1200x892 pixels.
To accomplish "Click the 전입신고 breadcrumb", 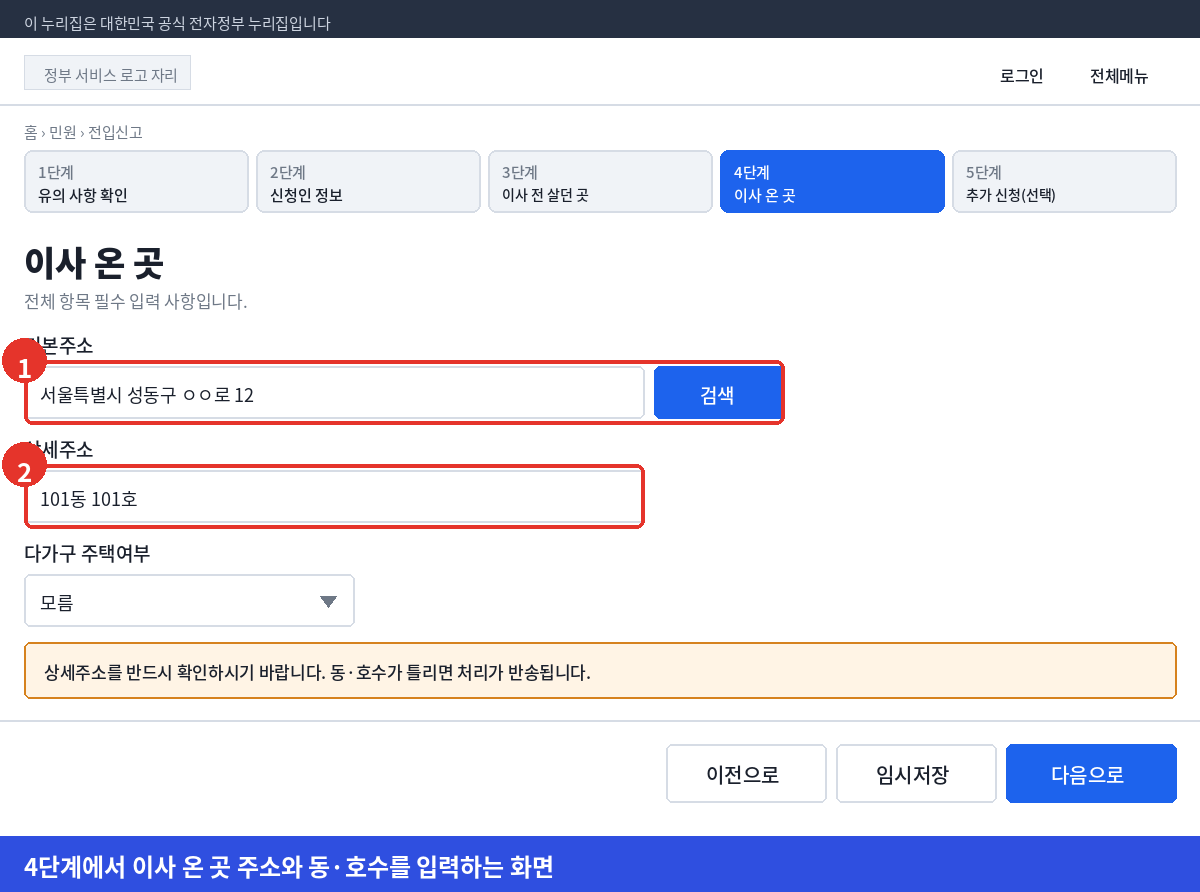I will (115, 132).
